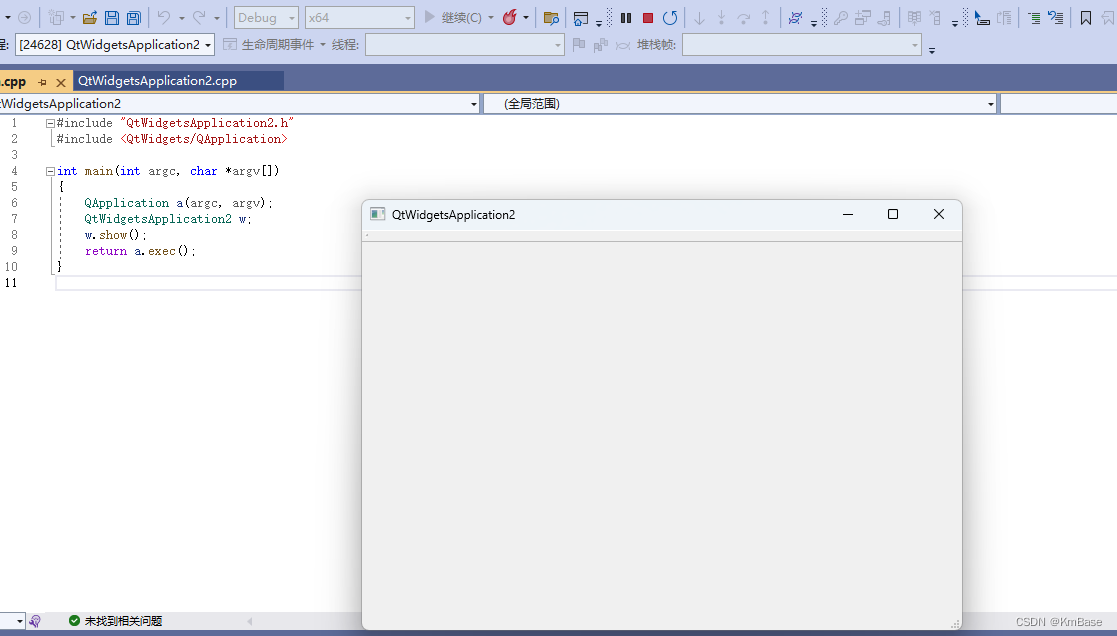The width and height of the screenshot is (1117, 636).
Task: Toggle the pin on the .cpp tab
Action: tap(40, 83)
